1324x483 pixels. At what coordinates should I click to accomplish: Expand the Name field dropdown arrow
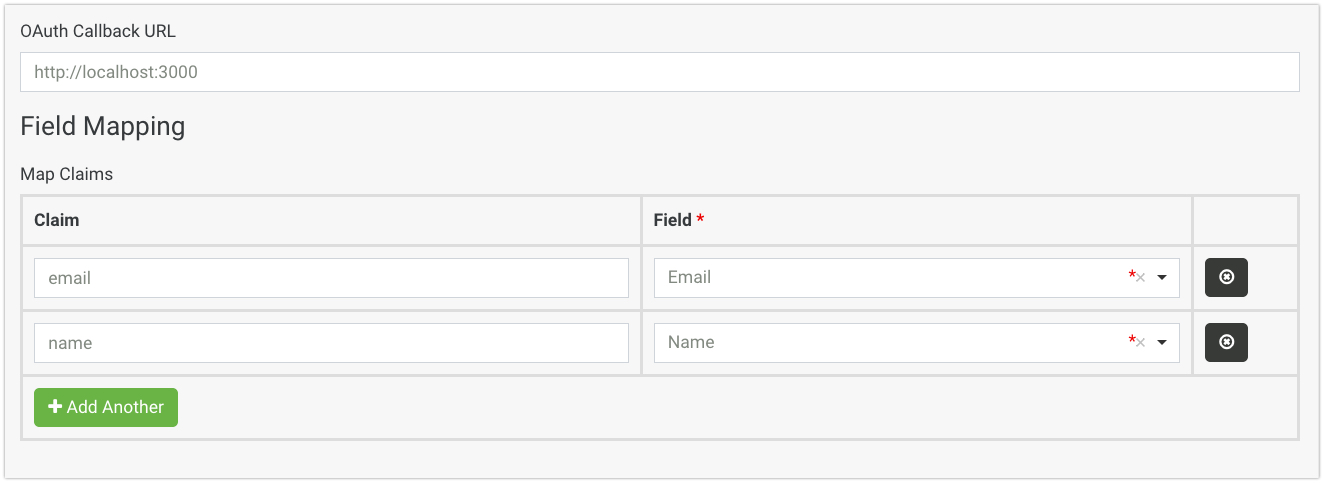coord(1162,343)
